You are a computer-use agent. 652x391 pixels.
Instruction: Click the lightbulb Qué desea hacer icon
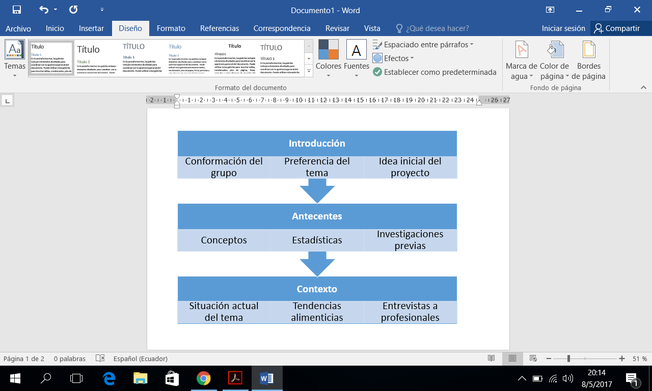(399, 28)
